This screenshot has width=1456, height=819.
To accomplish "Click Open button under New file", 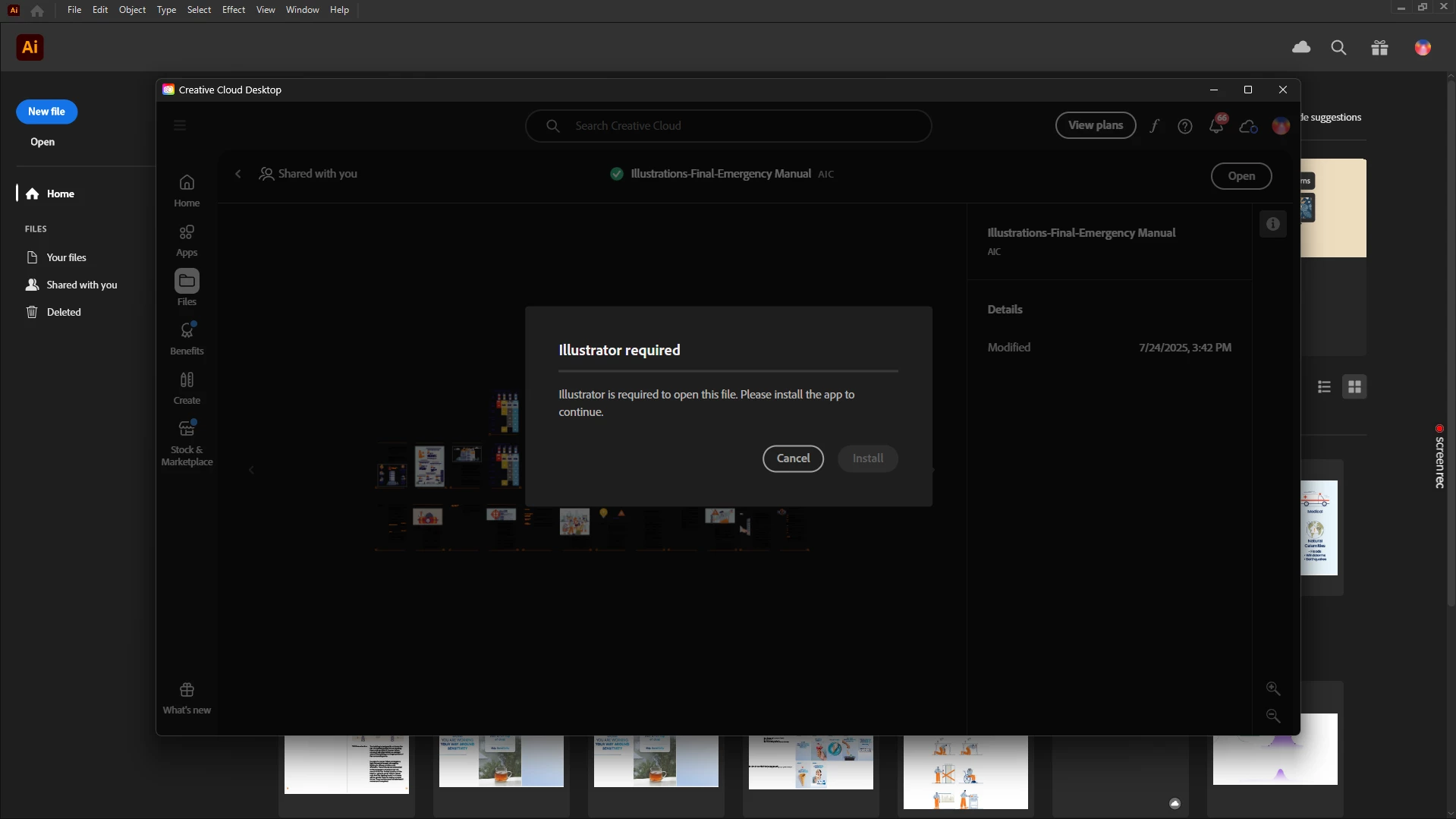I will (42, 142).
